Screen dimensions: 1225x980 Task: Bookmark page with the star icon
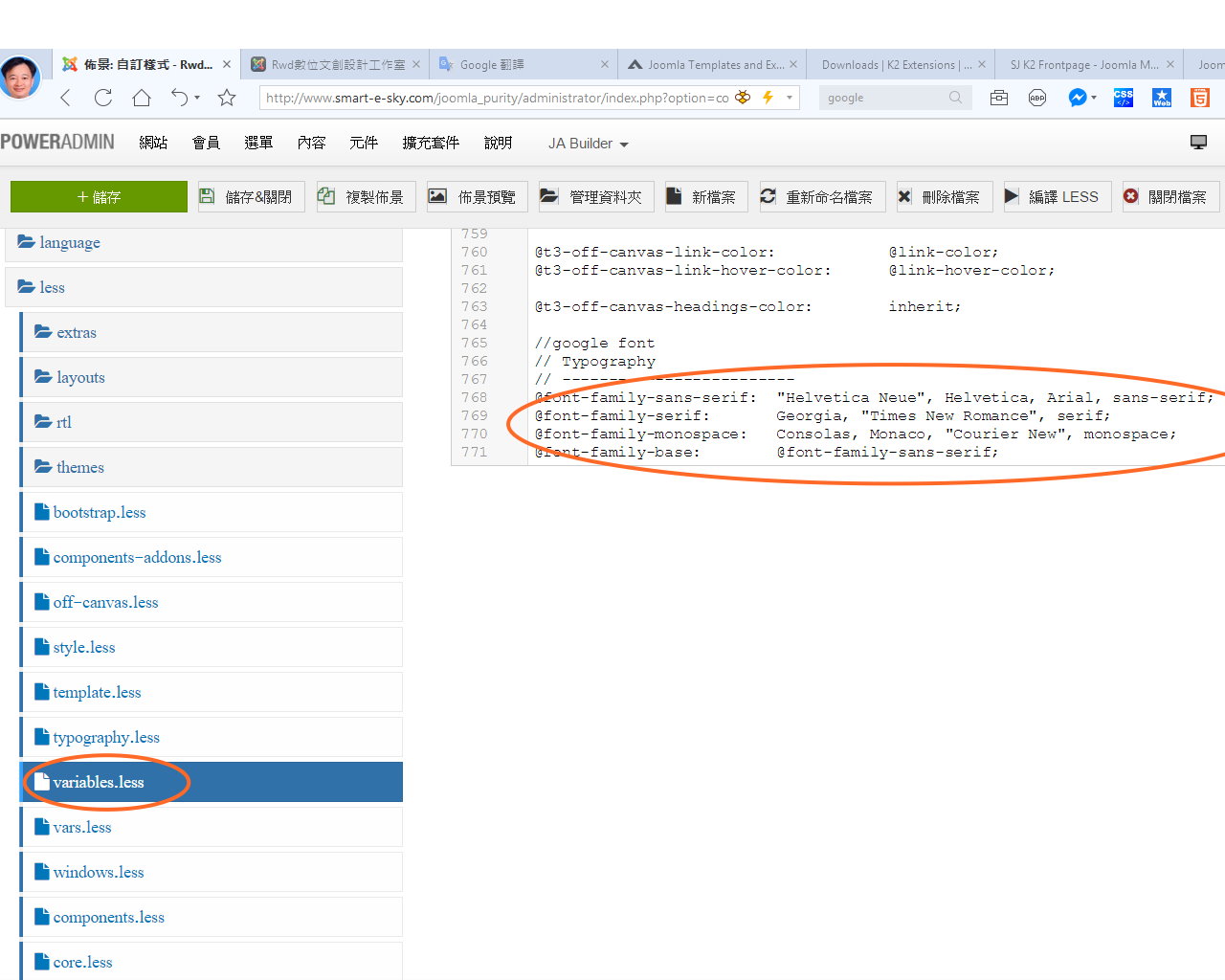(x=227, y=98)
